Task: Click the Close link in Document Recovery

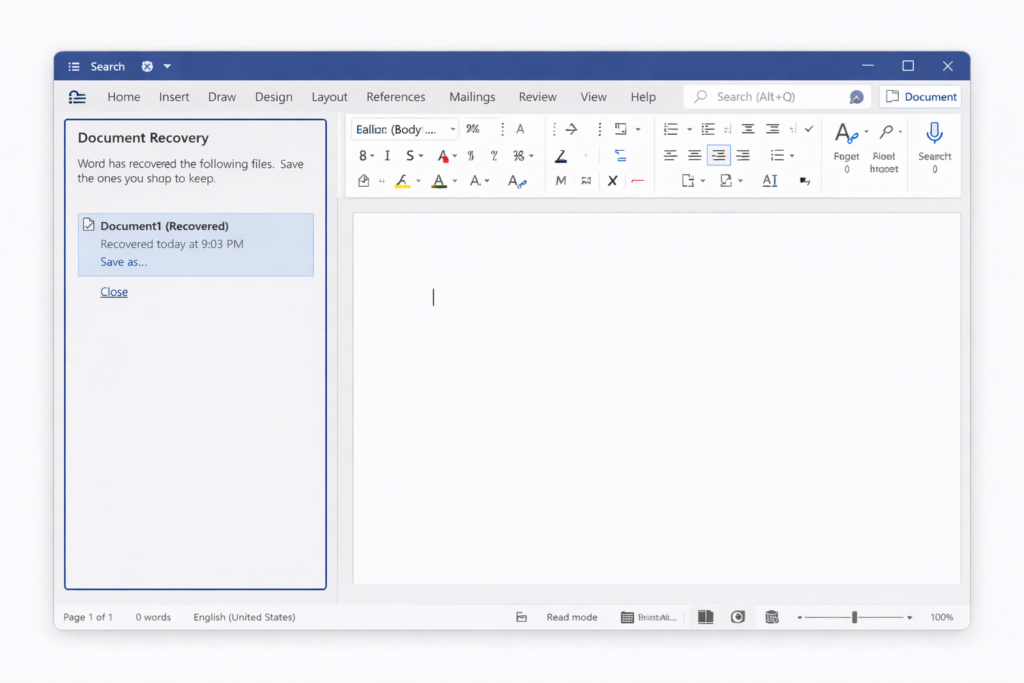Action: pyautogui.click(x=114, y=292)
